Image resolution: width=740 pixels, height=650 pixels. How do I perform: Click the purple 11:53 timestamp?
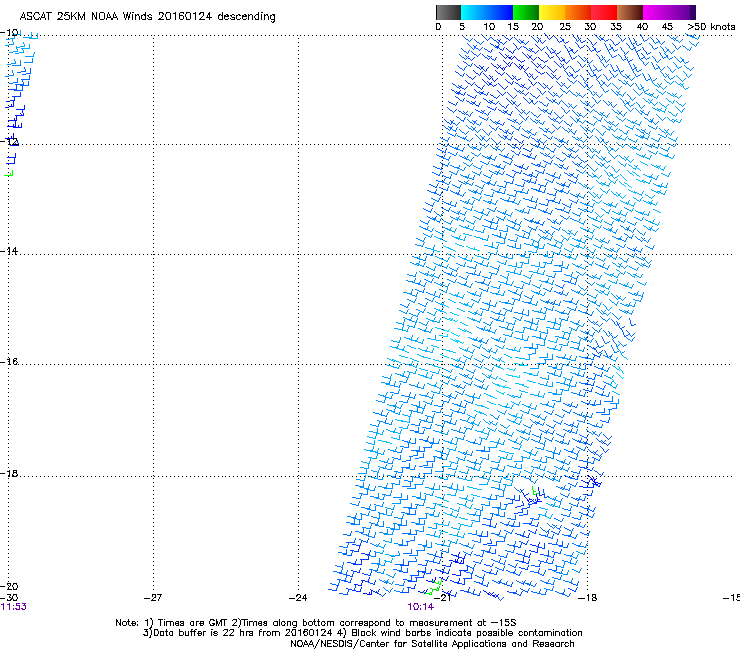click(x=13, y=607)
